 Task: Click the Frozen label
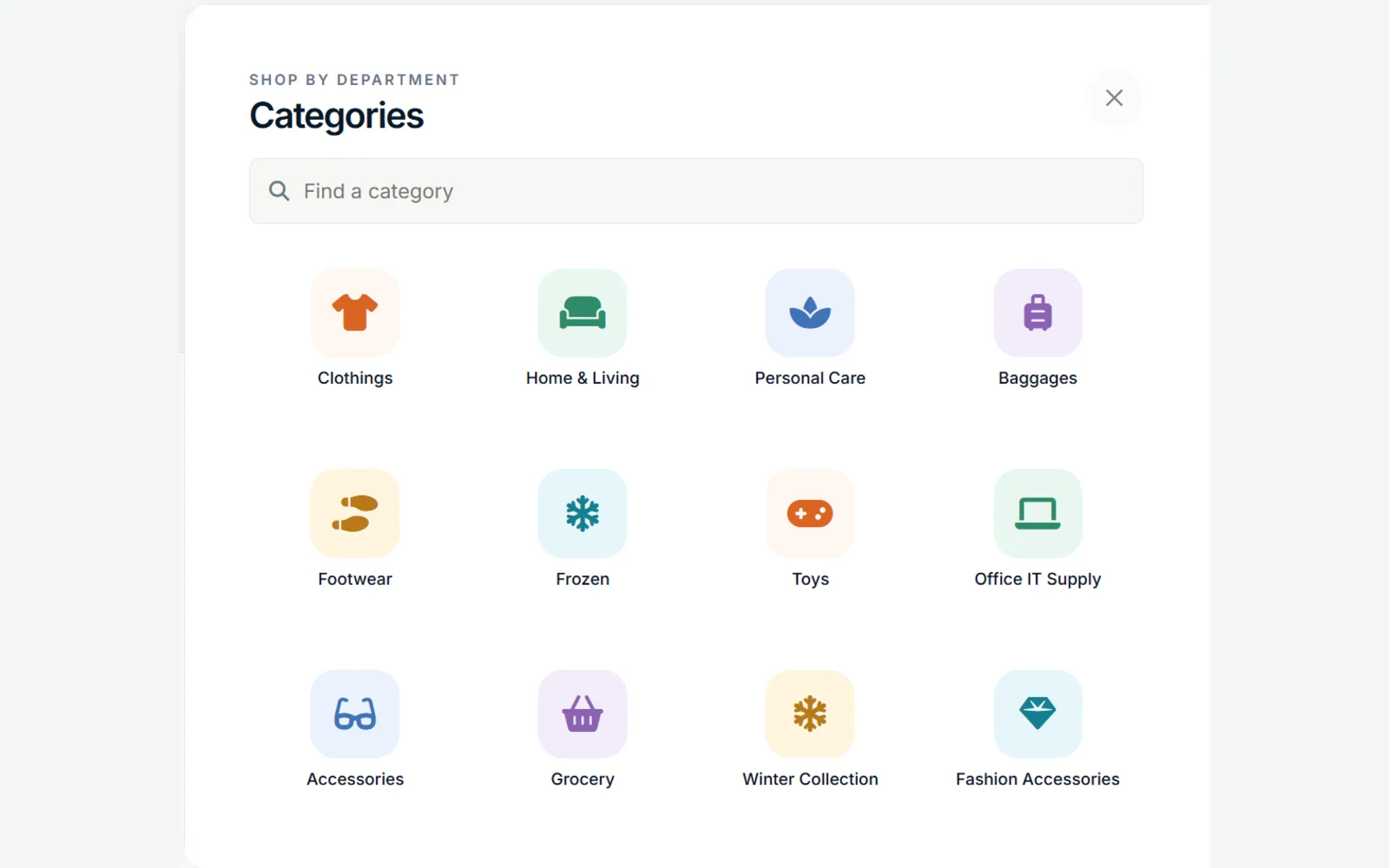coord(583,579)
